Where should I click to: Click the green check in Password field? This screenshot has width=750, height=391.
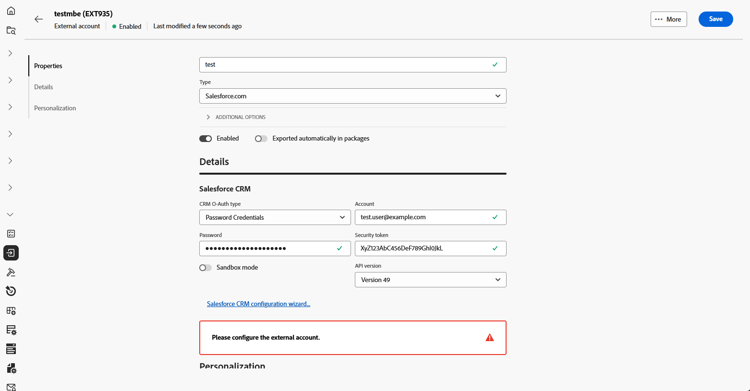pos(340,248)
